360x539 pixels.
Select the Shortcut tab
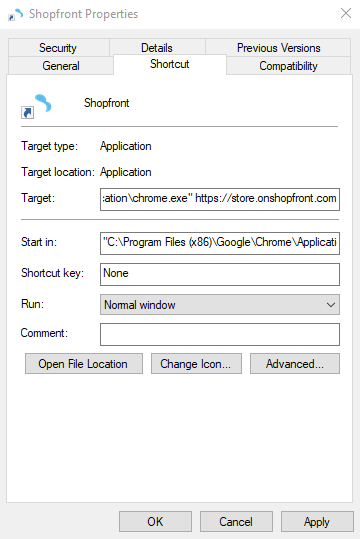(170, 64)
